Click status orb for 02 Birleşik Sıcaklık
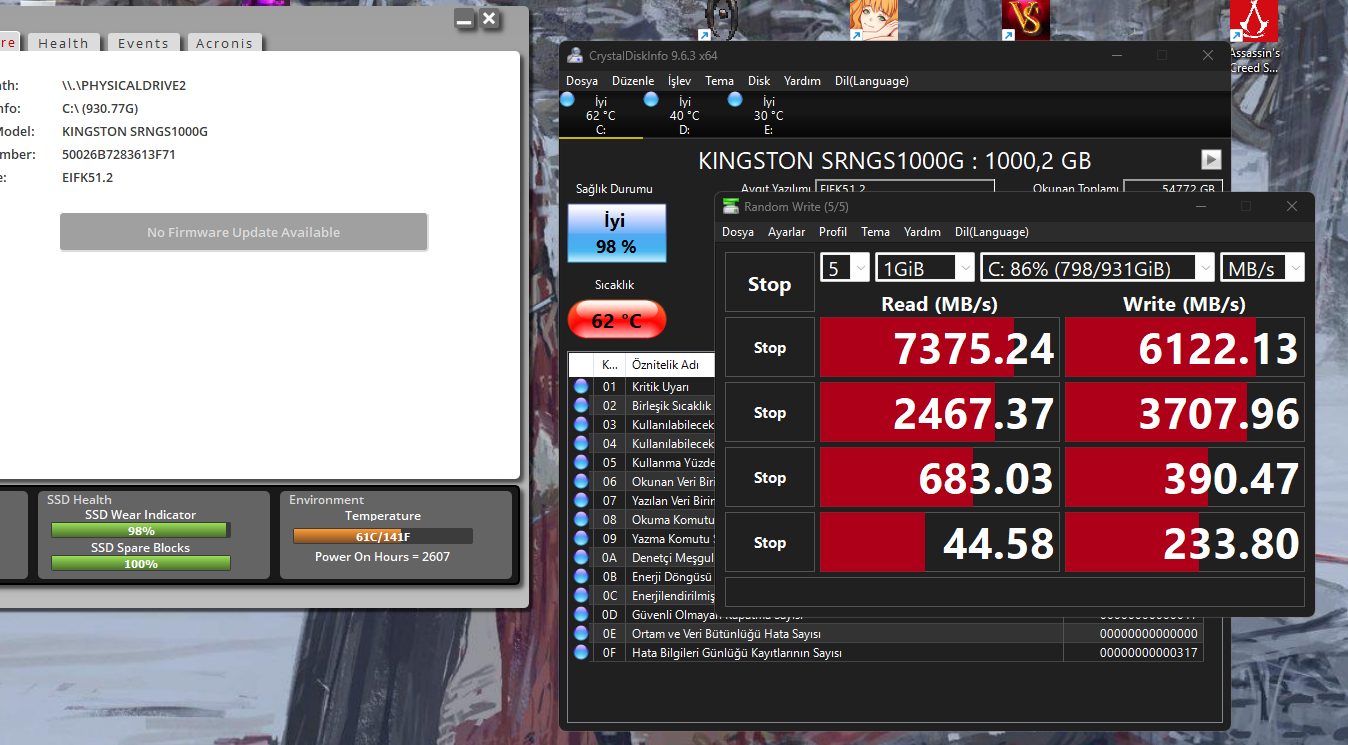1348x745 pixels. (x=581, y=405)
